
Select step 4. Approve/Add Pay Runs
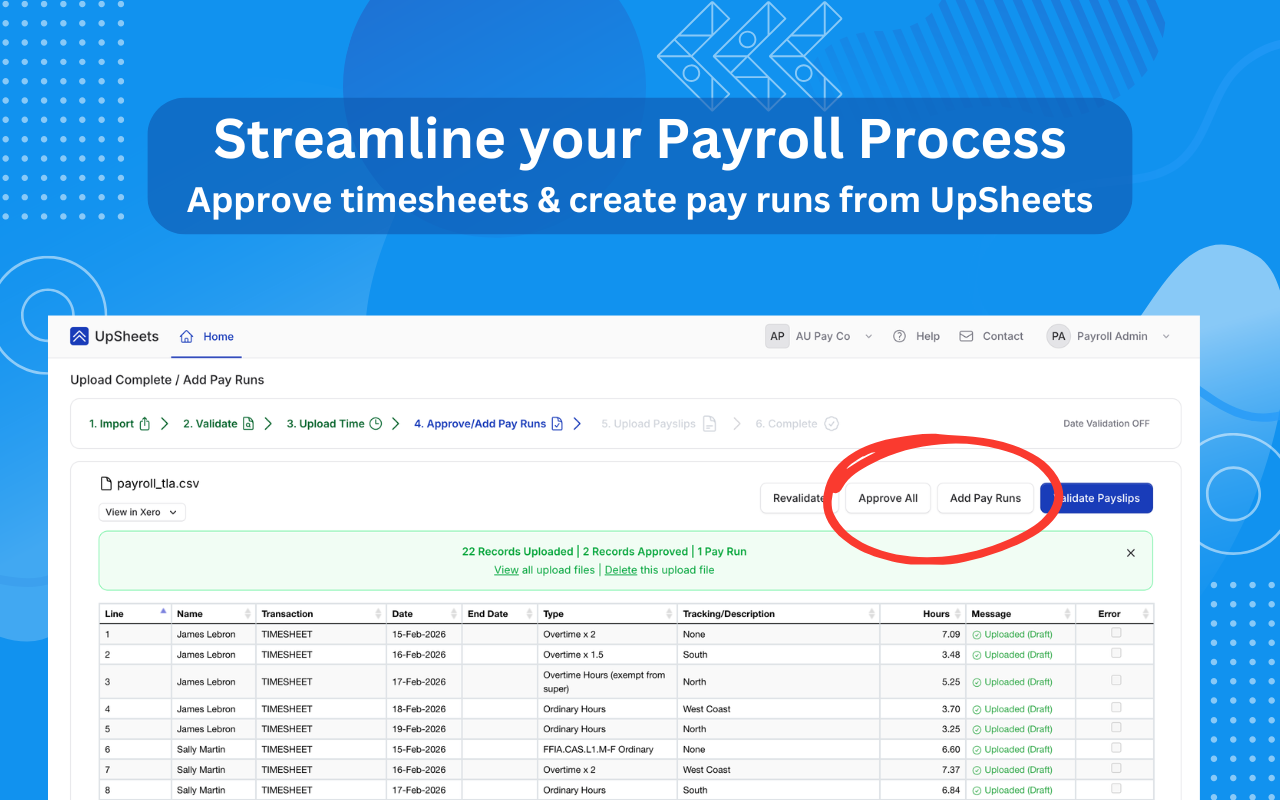click(480, 424)
